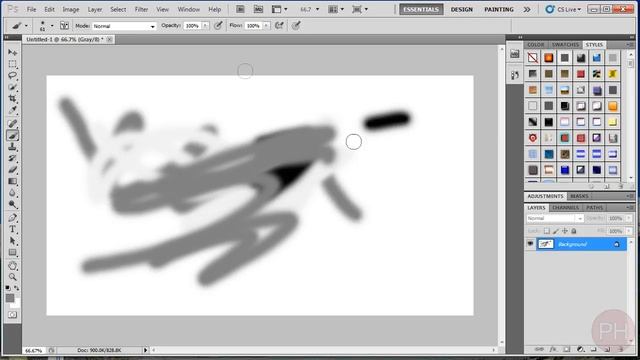
Task: Select the Spot Healing Brush tool
Action: (12, 124)
